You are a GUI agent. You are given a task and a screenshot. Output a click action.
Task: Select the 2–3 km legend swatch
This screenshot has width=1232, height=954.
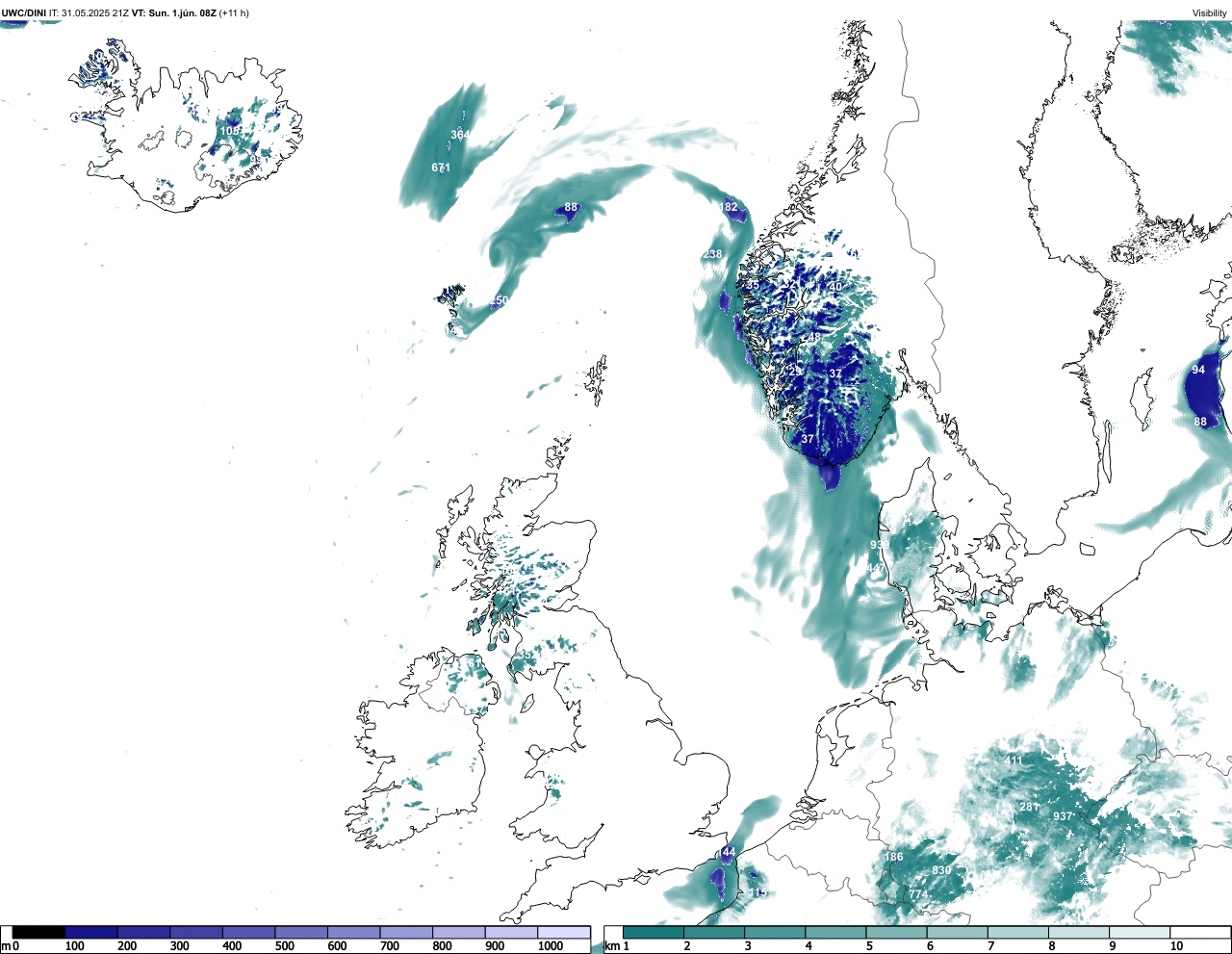click(x=714, y=932)
